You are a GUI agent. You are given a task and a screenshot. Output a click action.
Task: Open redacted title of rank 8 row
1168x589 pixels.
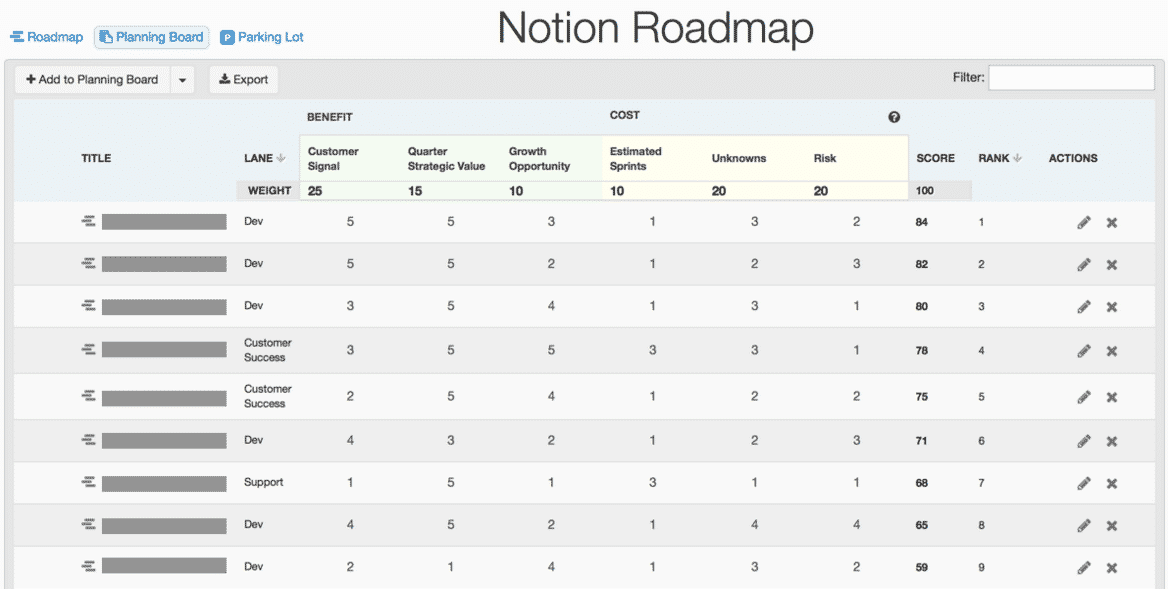164,525
